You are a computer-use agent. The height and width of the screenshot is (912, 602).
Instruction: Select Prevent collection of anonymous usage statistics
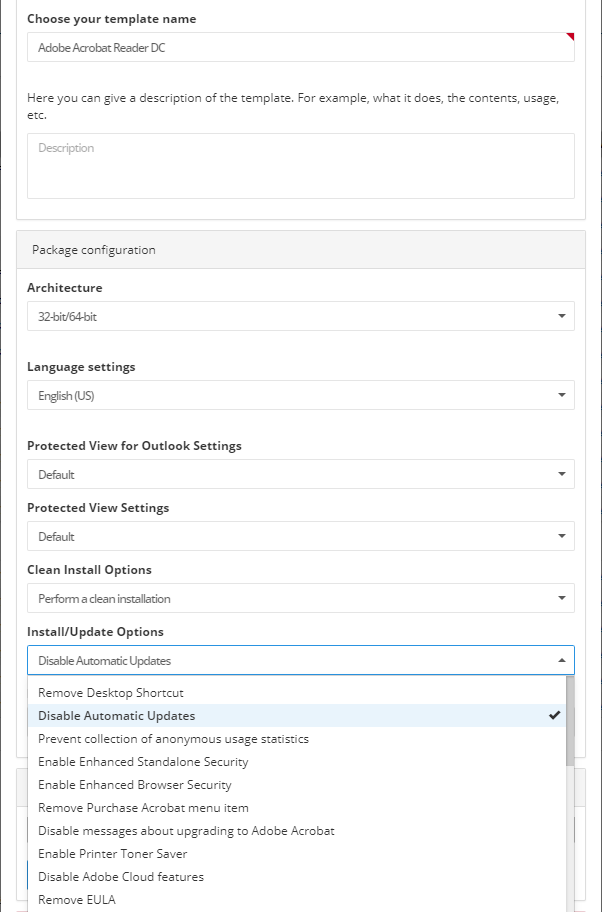click(297, 739)
